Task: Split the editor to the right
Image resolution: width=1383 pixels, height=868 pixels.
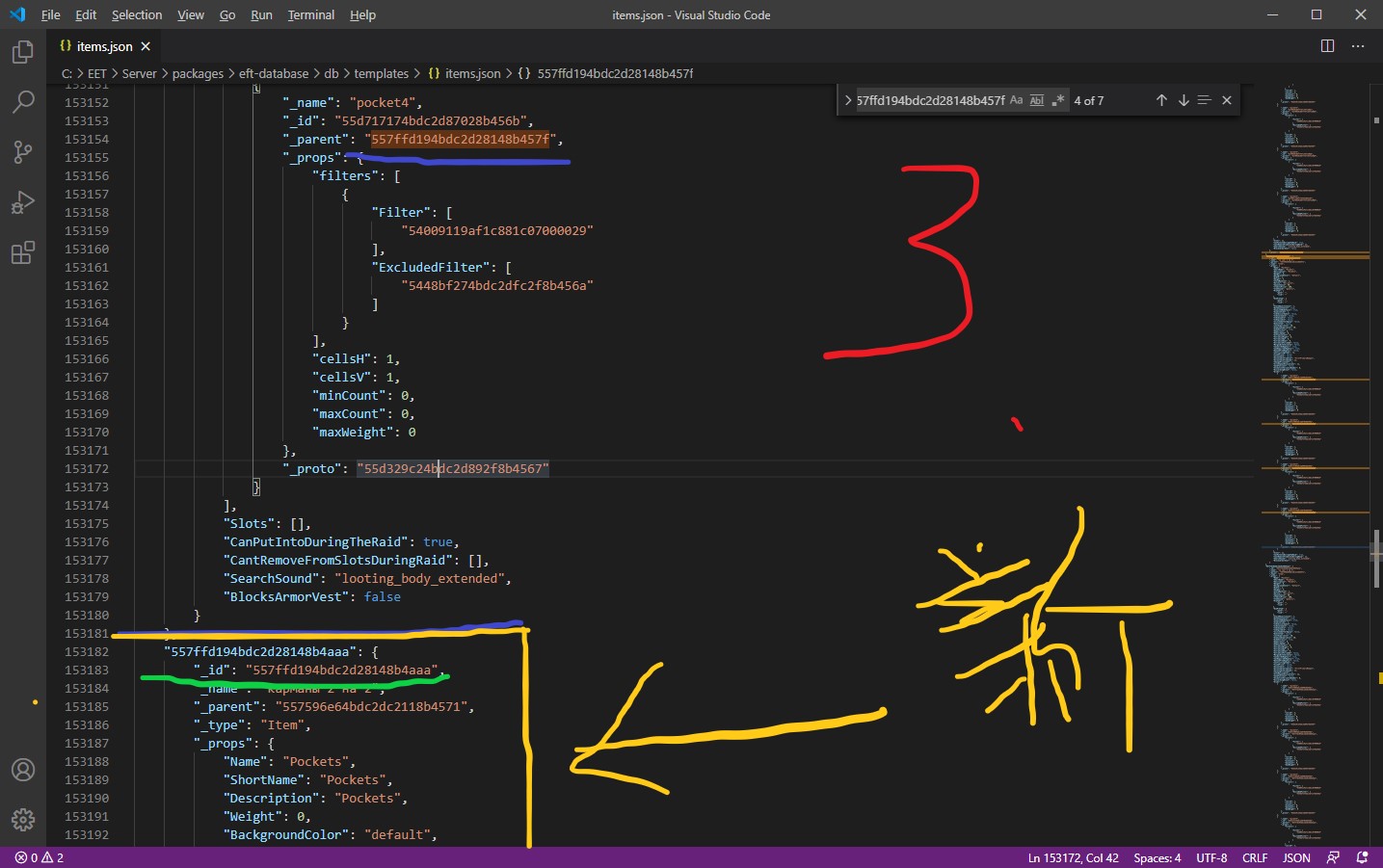Action: [x=1327, y=46]
